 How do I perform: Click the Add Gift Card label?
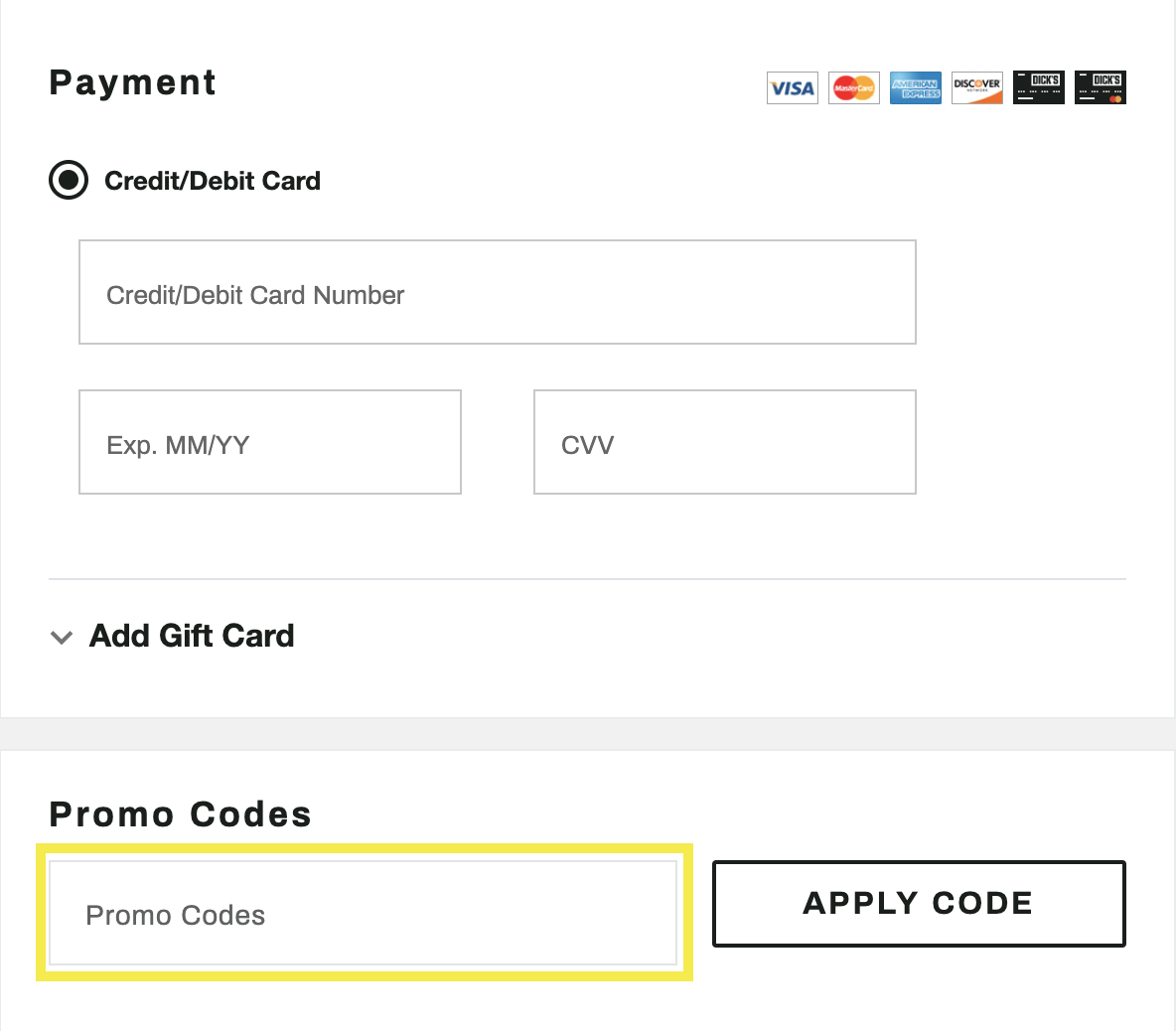pyautogui.click(x=192, y=636)
